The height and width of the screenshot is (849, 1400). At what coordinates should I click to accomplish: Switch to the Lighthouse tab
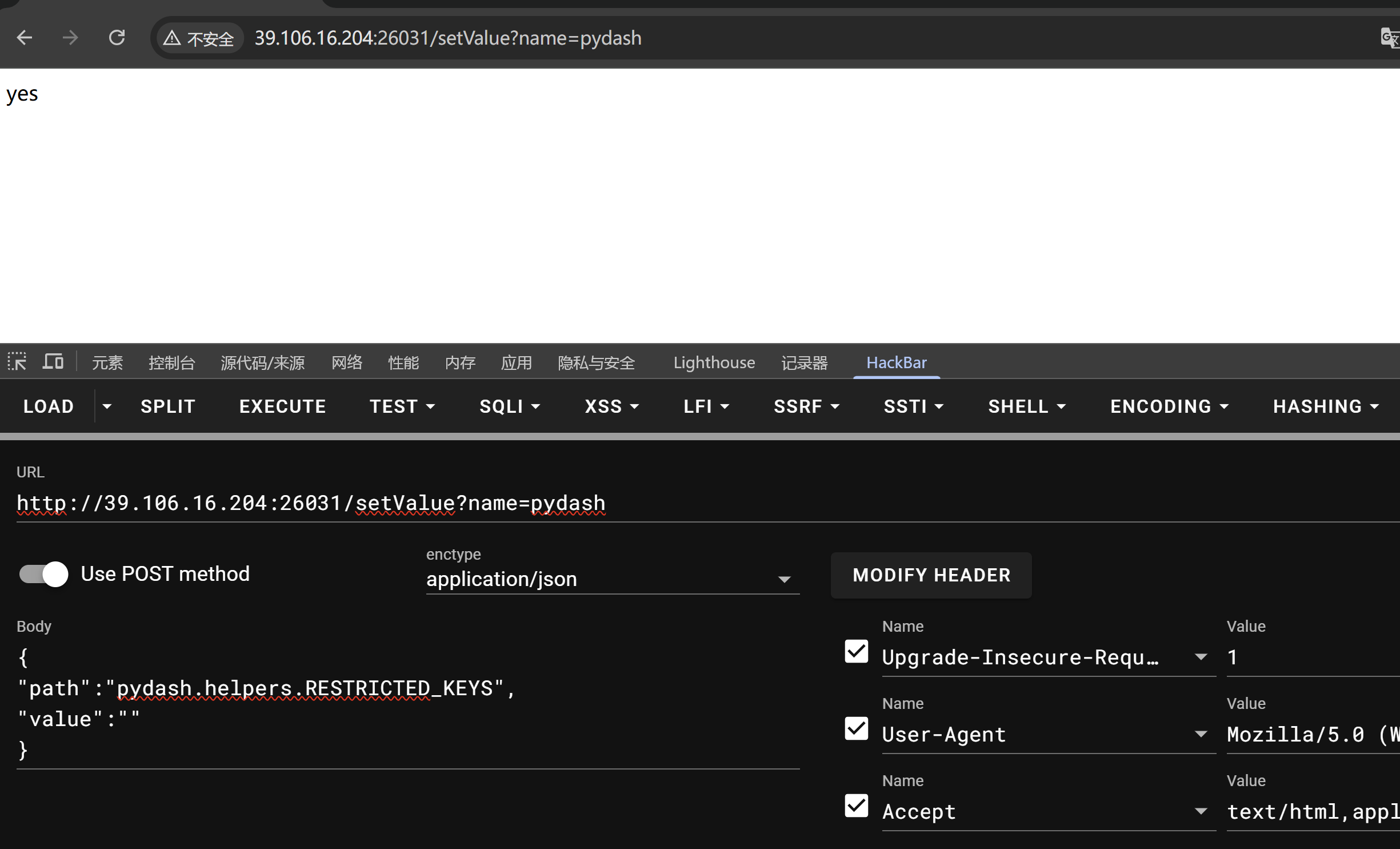(714, 362)
